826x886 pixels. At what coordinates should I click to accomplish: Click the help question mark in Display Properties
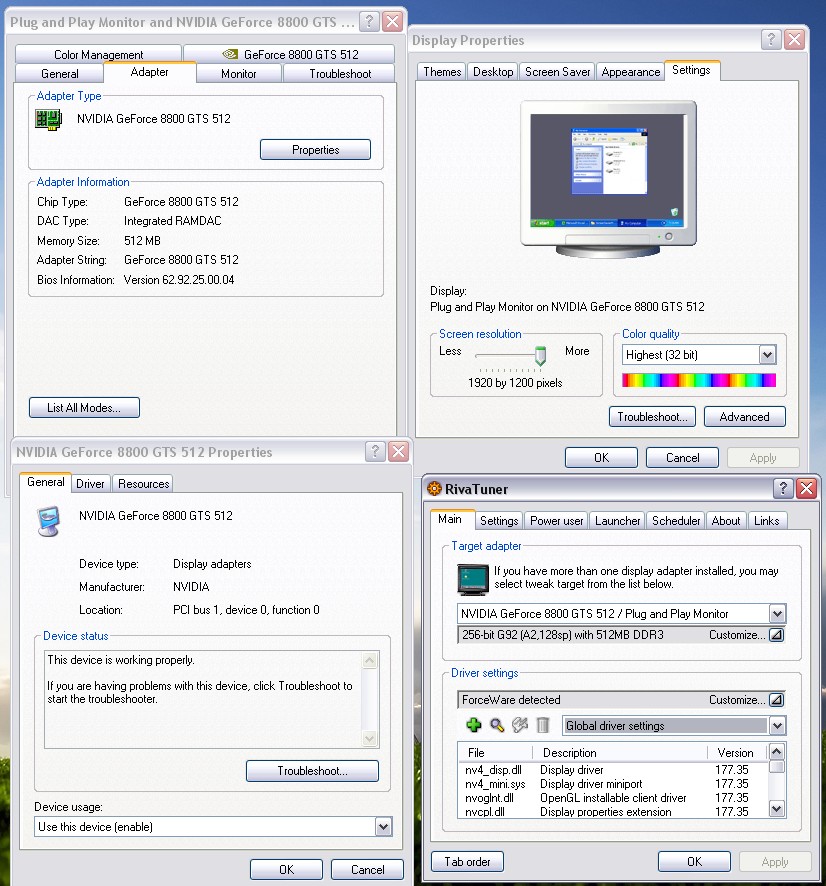[x=771, y=40]
